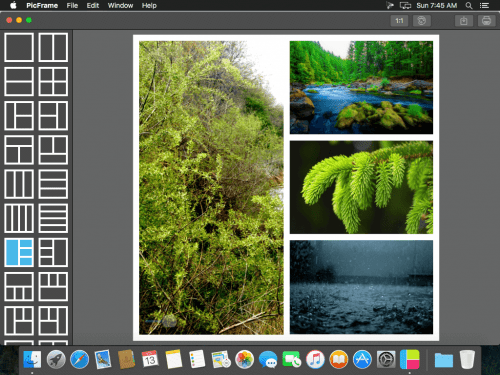Screen dimensions: 500x375
Task: Open Contacts from the Dock
Action: [126, 359]
